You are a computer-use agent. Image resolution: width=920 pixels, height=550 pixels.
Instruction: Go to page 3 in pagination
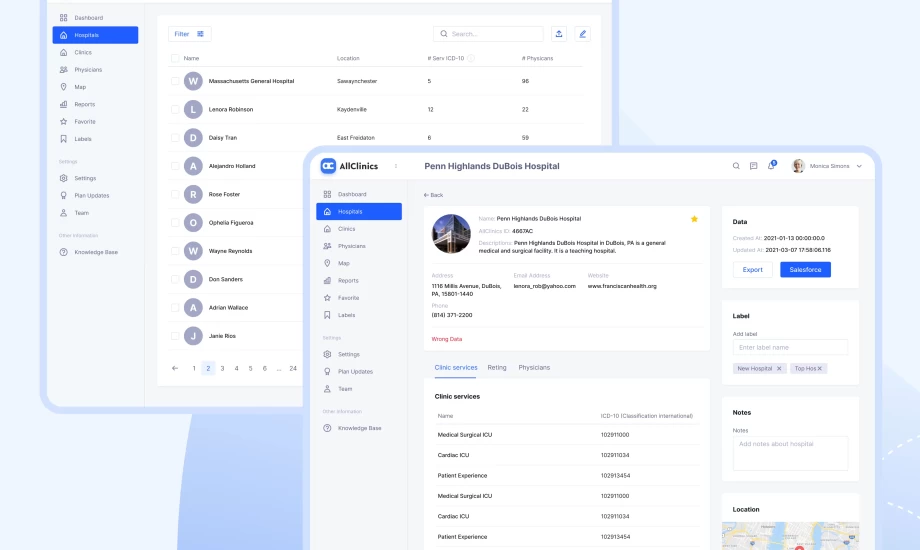tap(222, 369)
